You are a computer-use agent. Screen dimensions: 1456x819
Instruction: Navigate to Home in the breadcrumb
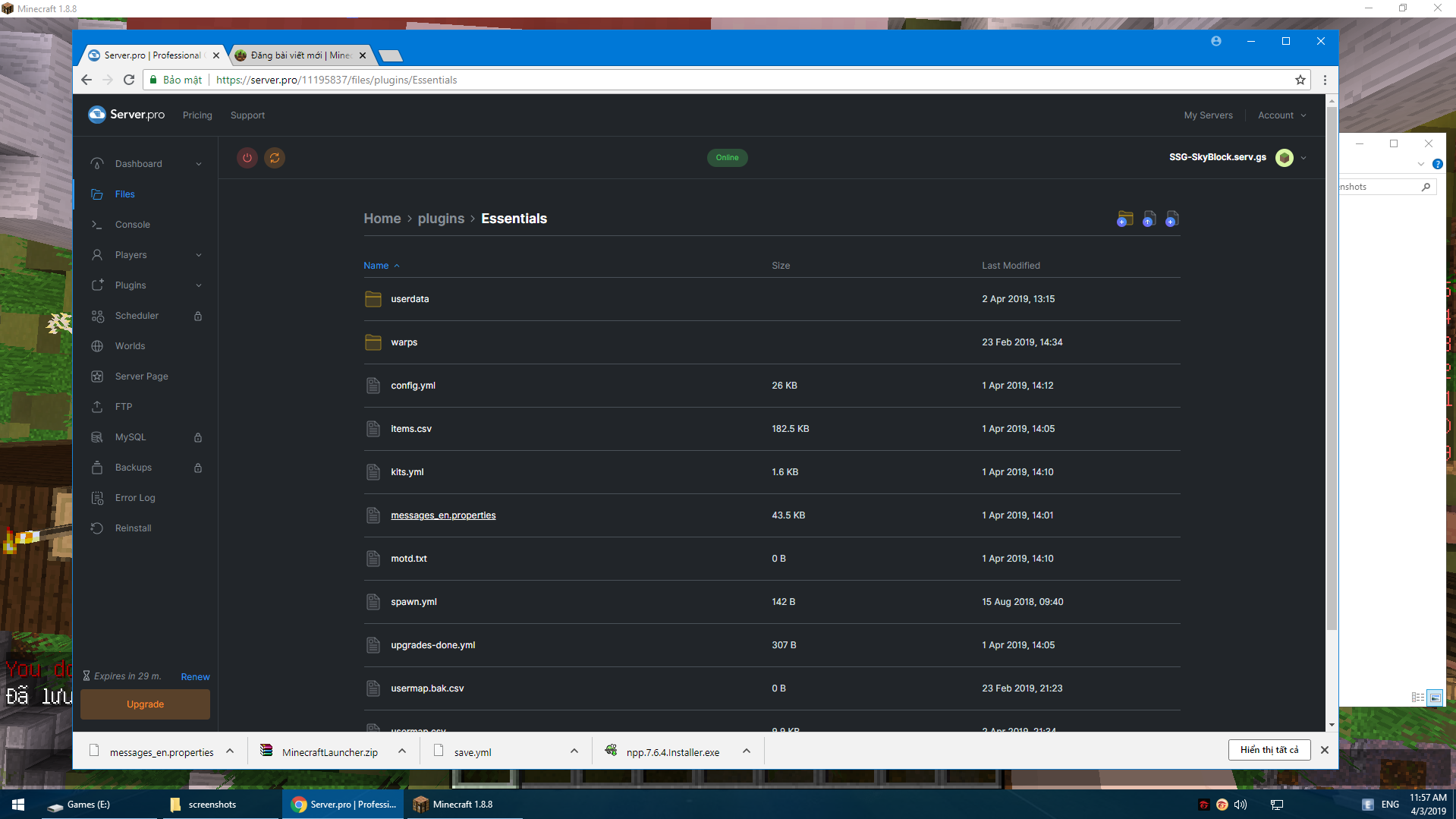pos(382,219)
